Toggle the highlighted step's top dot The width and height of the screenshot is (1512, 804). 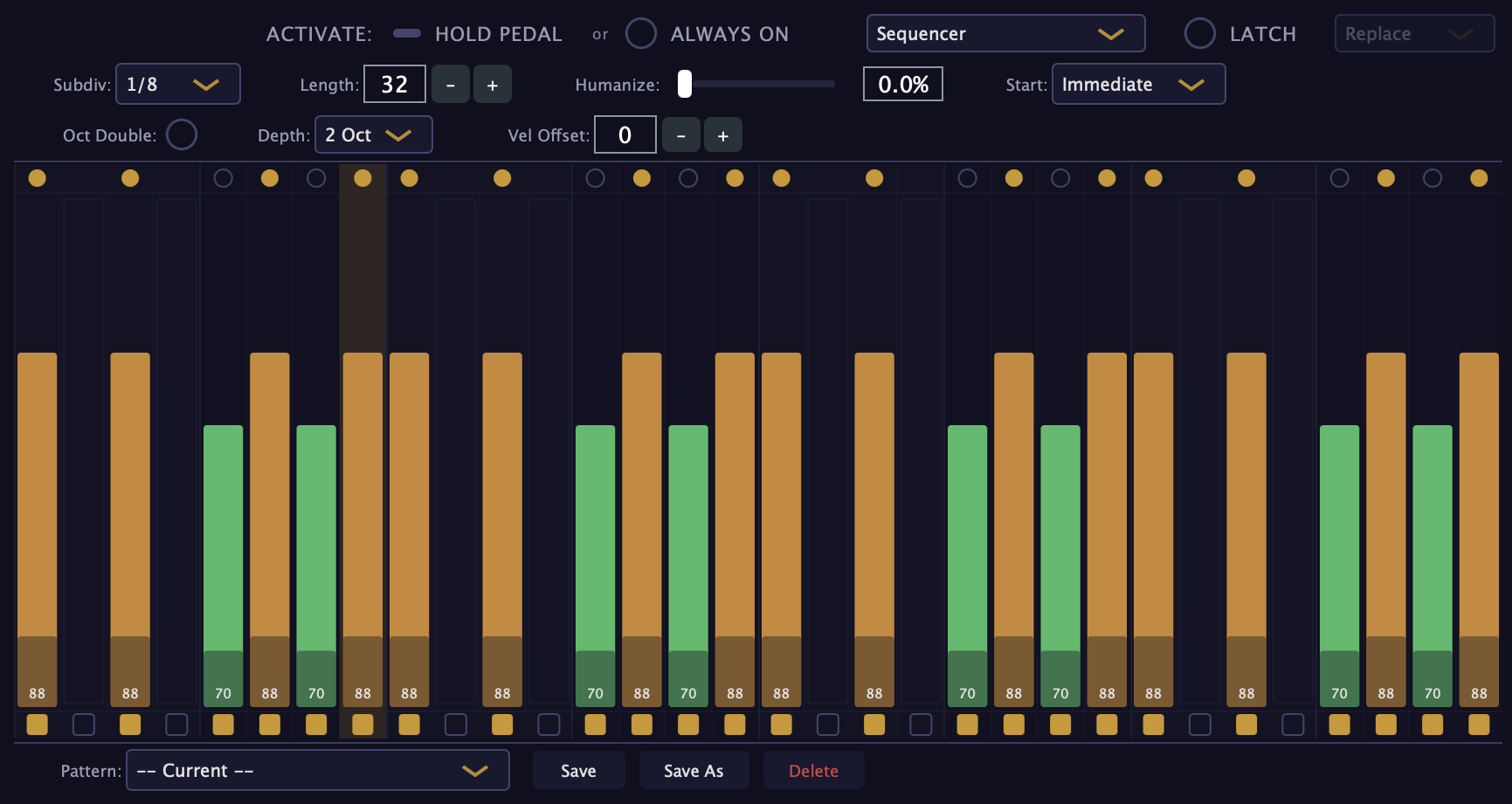click(362, 178)
